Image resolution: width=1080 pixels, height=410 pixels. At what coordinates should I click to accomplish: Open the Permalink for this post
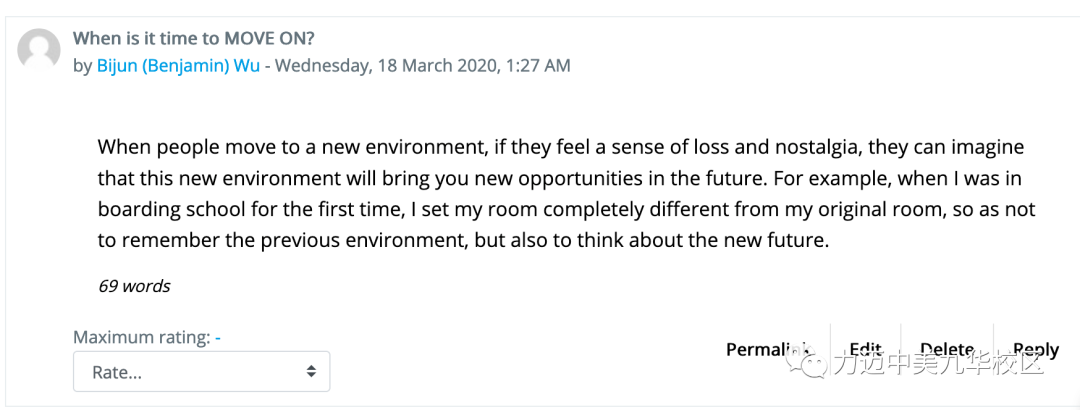click(769, 349)
